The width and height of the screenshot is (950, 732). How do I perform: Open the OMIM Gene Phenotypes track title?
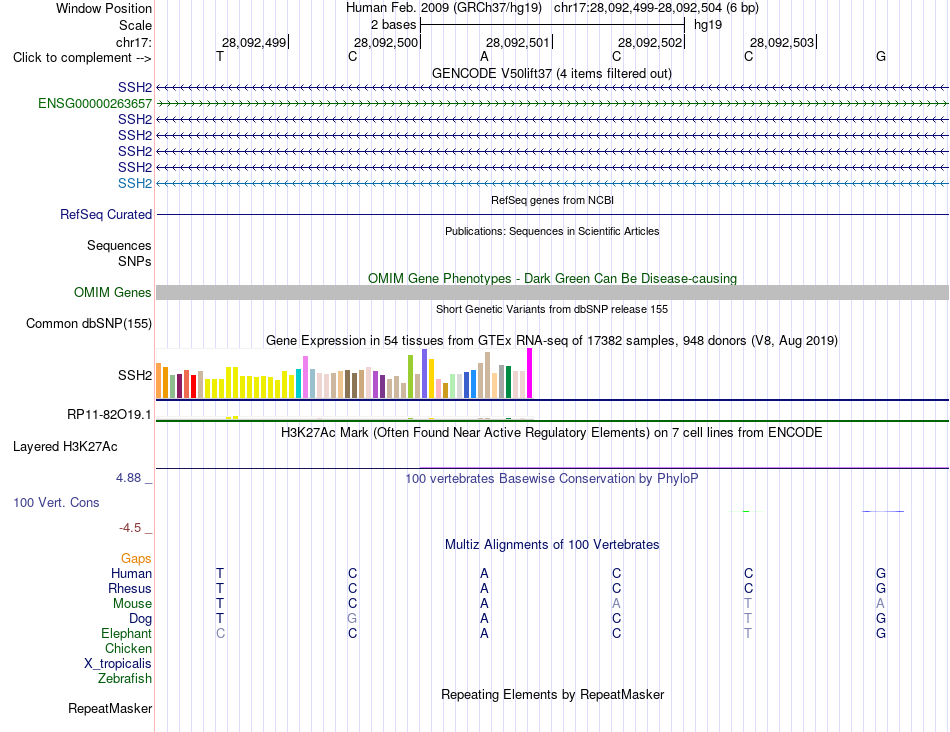(552, 278)
